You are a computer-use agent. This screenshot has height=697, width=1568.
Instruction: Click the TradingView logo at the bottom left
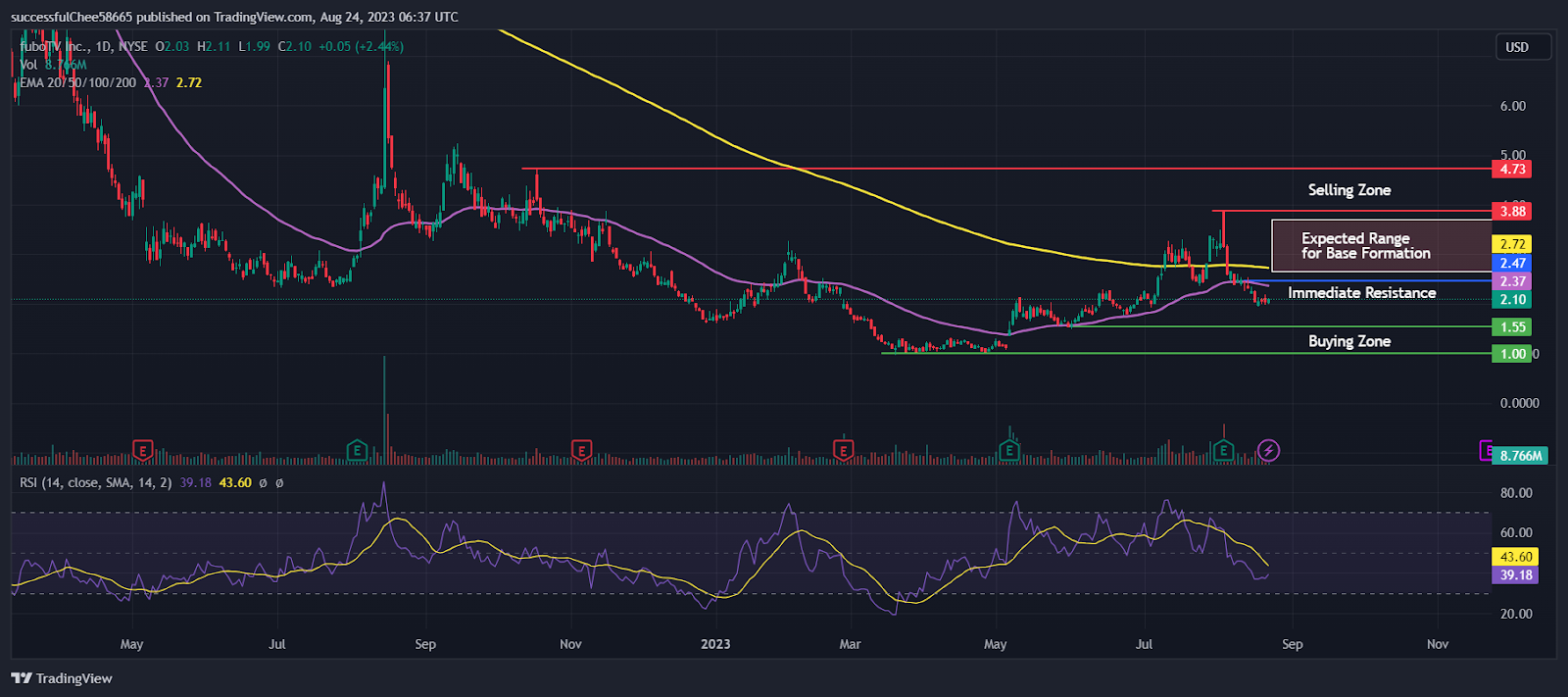click(x=62, y=678)
